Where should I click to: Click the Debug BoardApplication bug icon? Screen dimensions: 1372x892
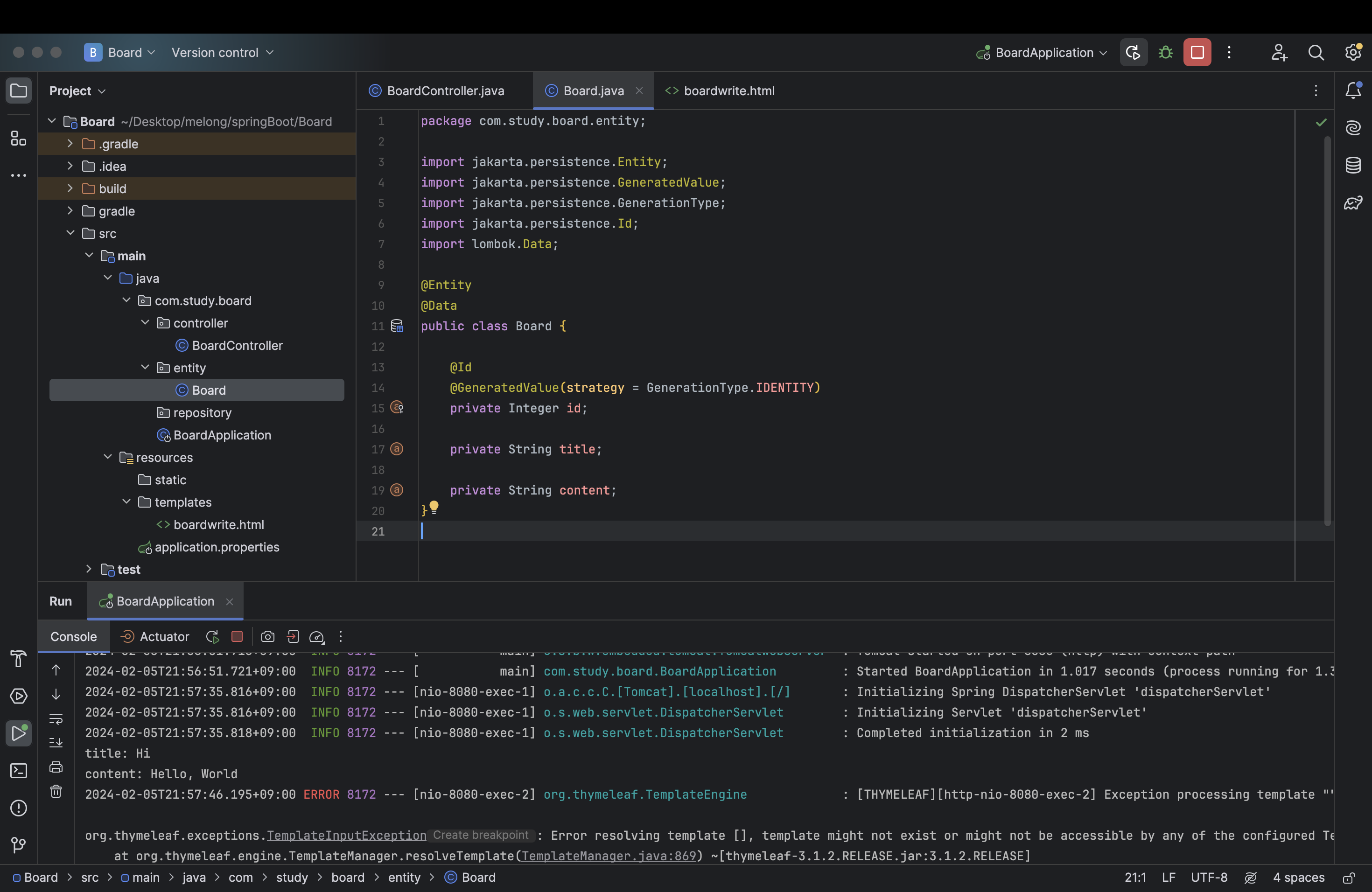1165,52
